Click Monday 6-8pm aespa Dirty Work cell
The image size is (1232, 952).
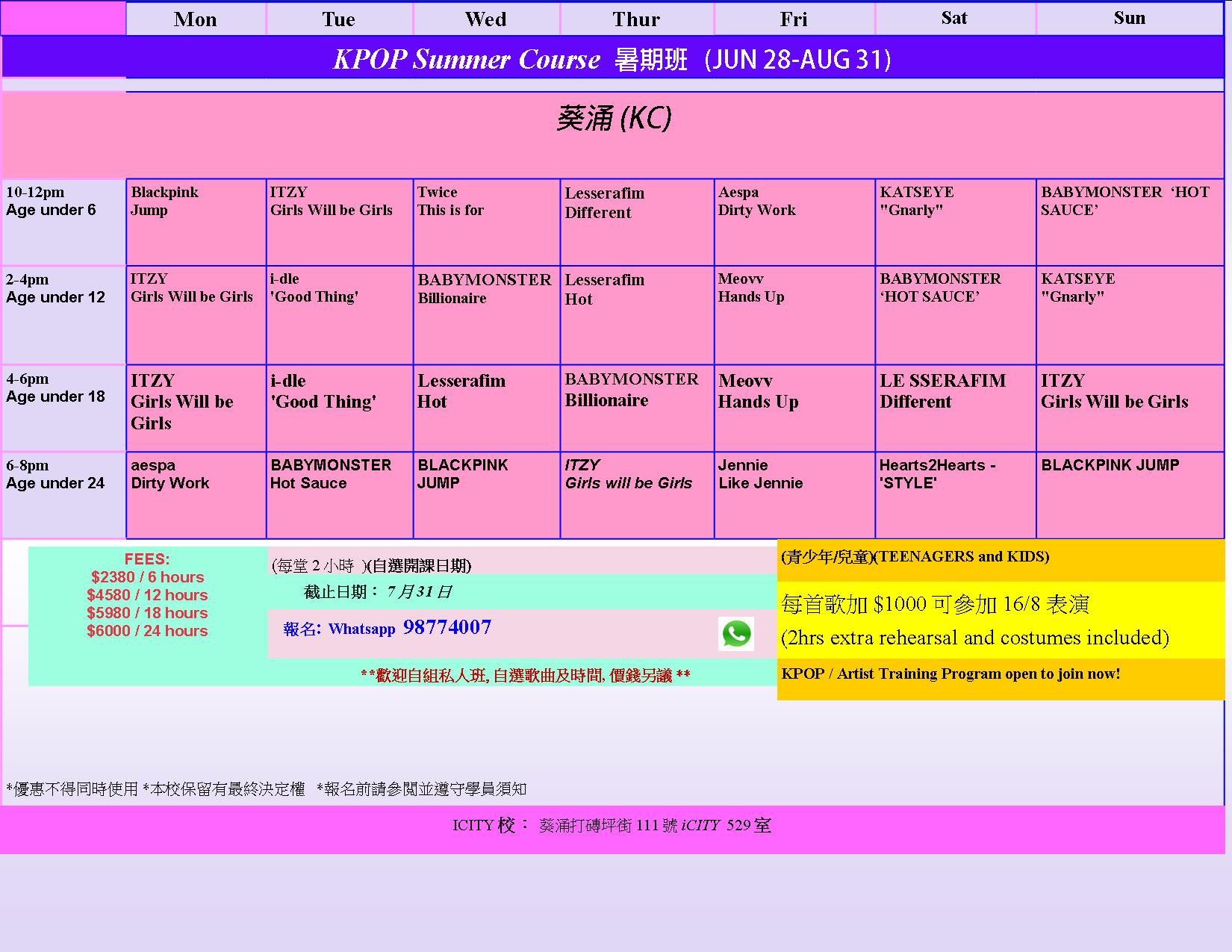tap(196, 494)
